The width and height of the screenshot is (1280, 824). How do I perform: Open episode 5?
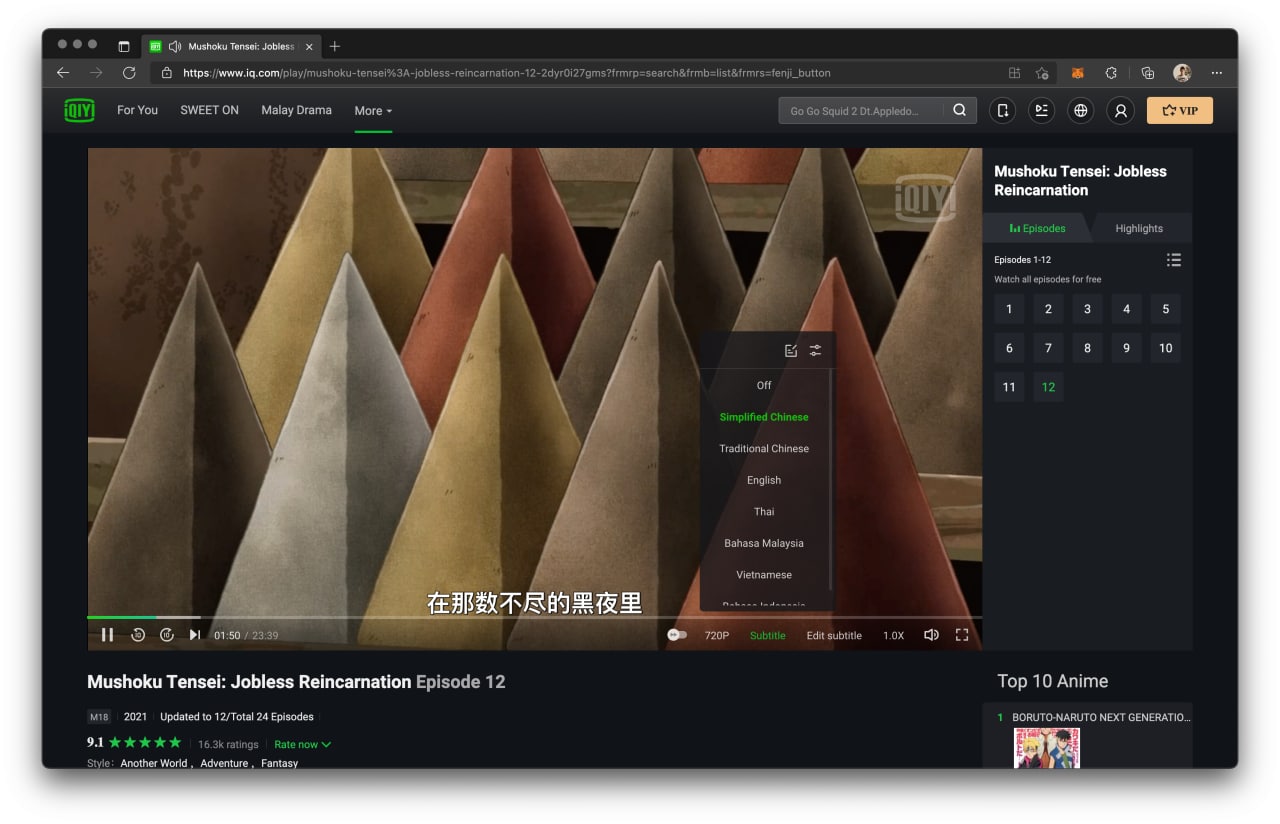coord(1165,309)
